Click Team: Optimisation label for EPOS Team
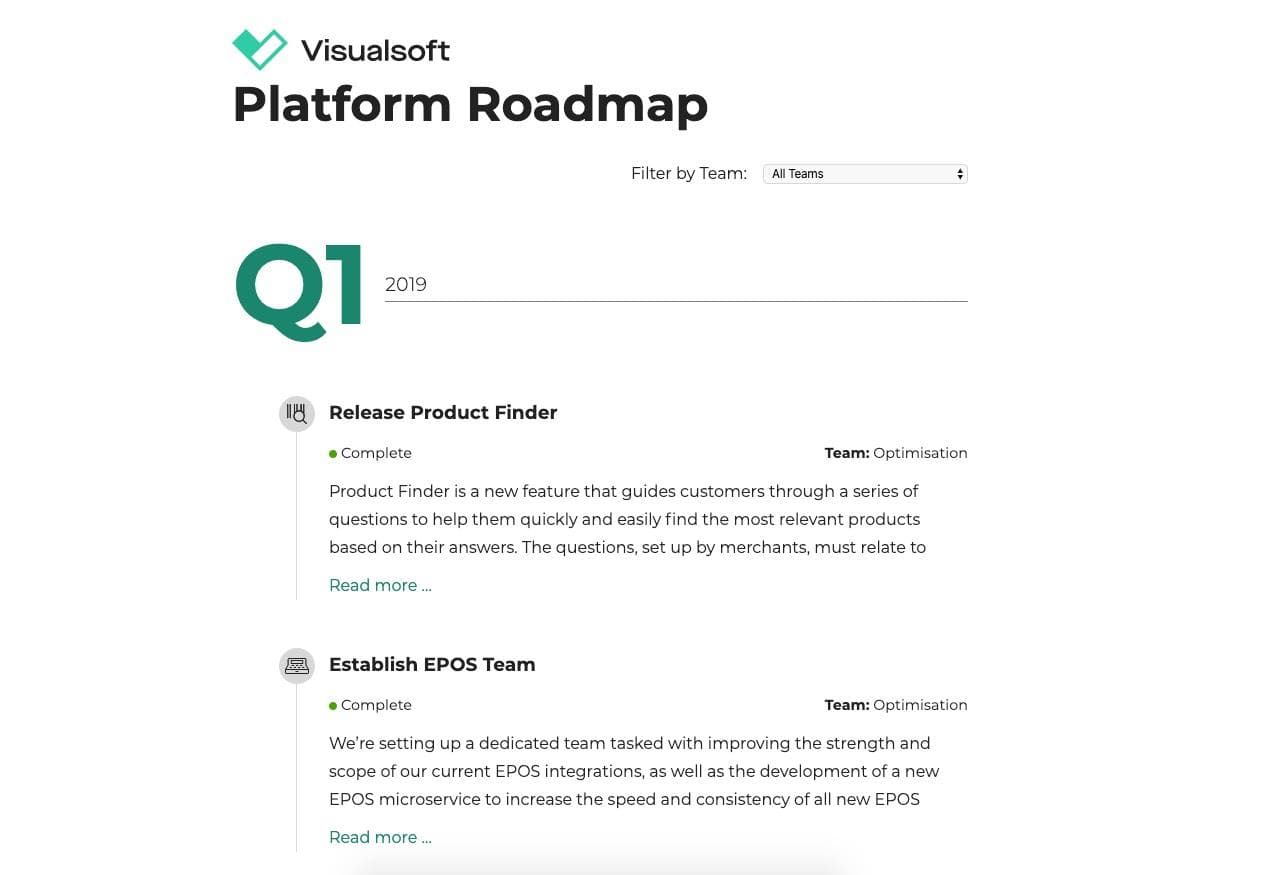Screen dimensions: 1277x875 [896, 705]
